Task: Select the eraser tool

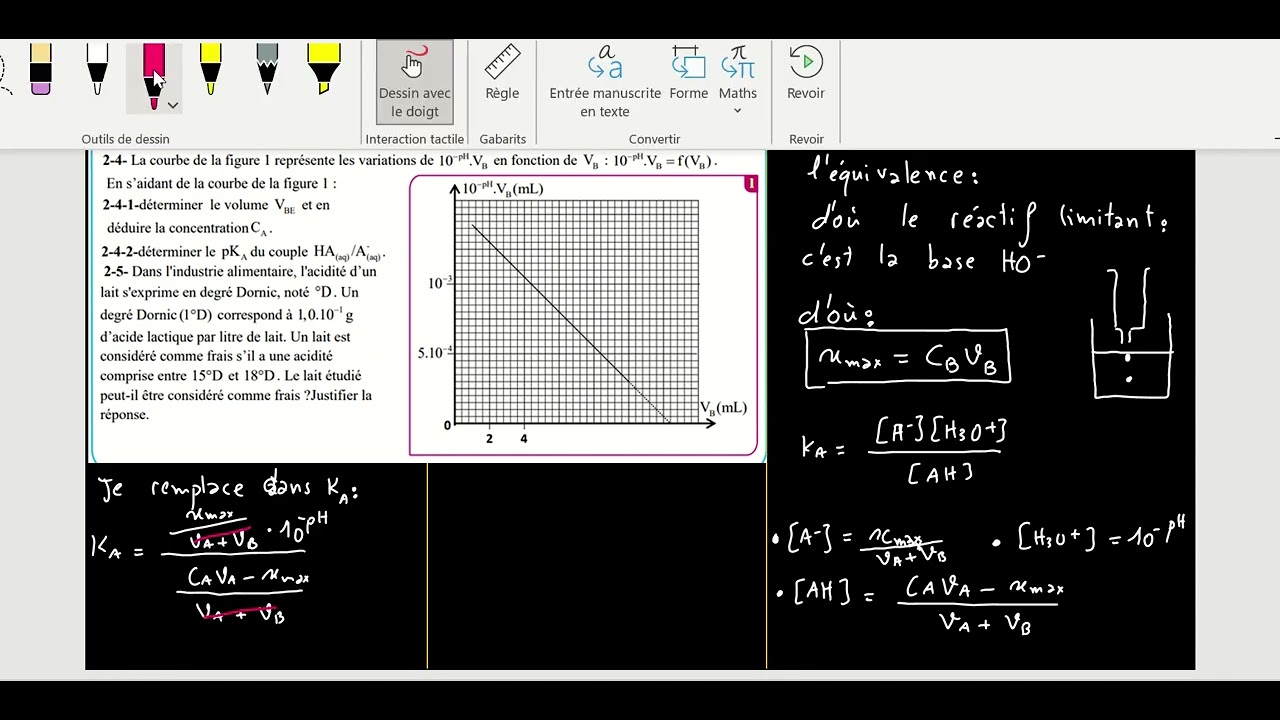Action: [x=41, y=70]
